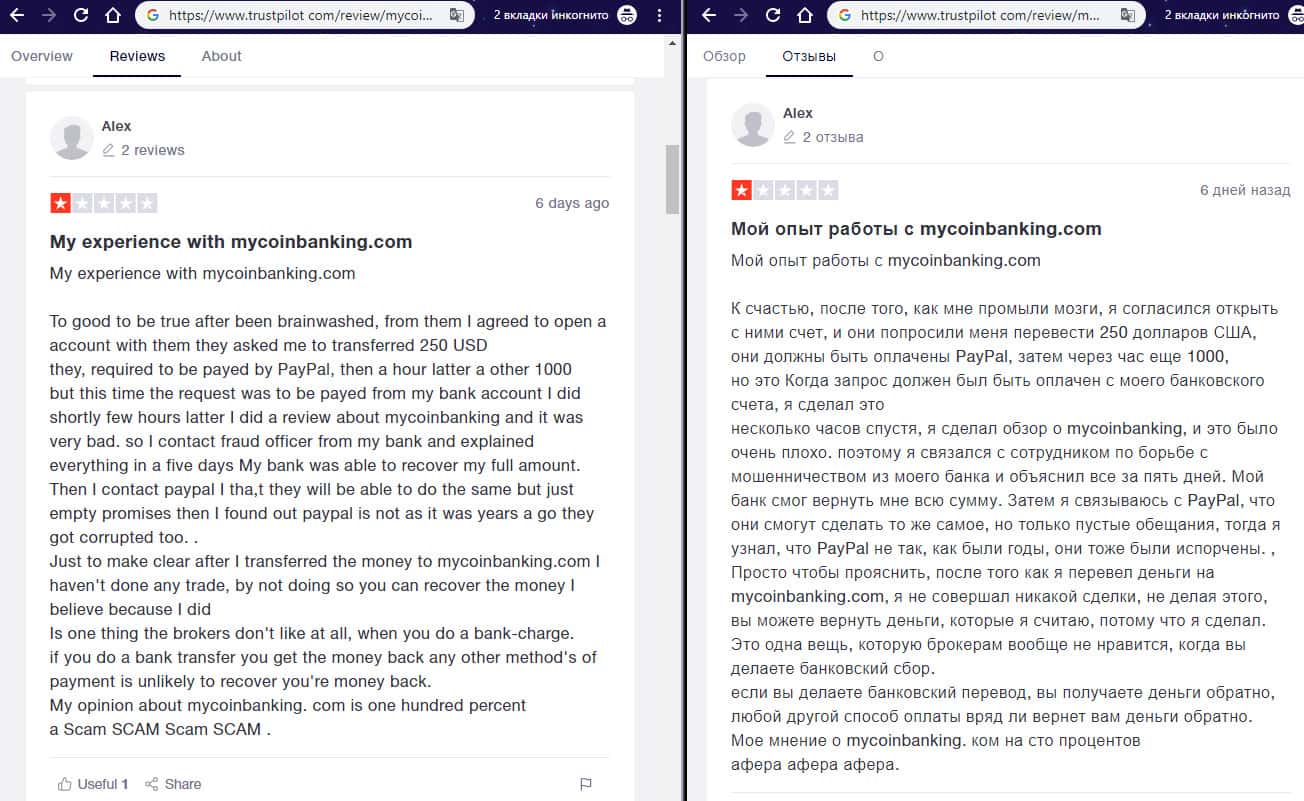Click the incognito icon in left browser window

627,16
